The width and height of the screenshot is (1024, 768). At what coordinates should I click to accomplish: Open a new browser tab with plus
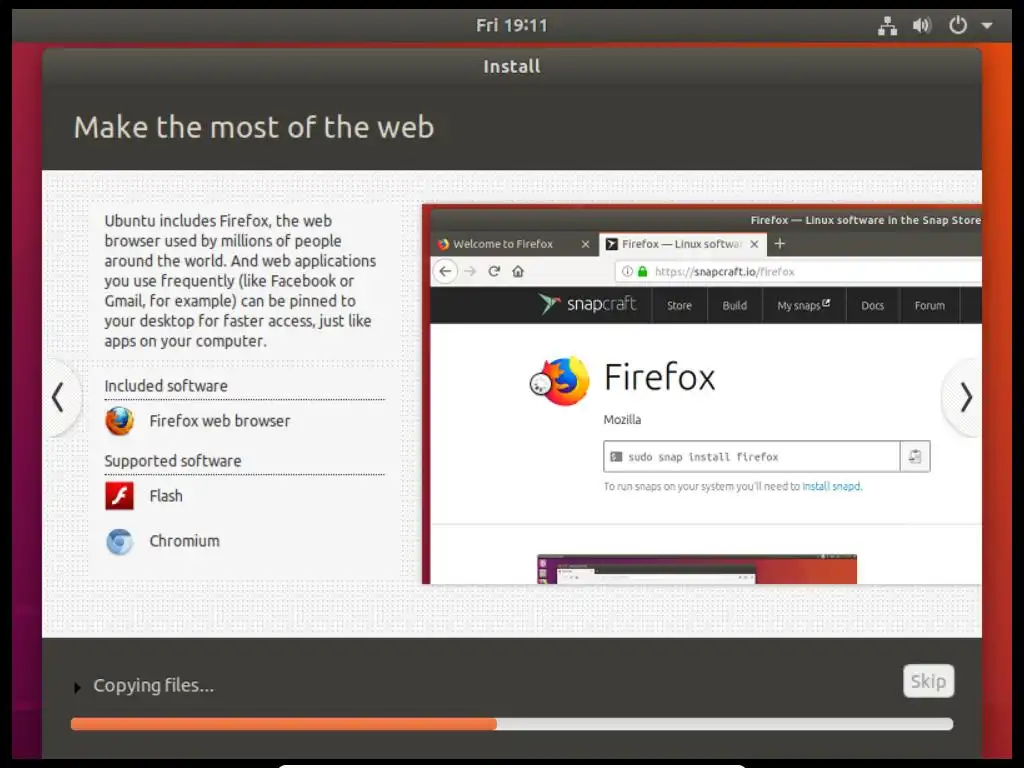[x=780, y=244]
